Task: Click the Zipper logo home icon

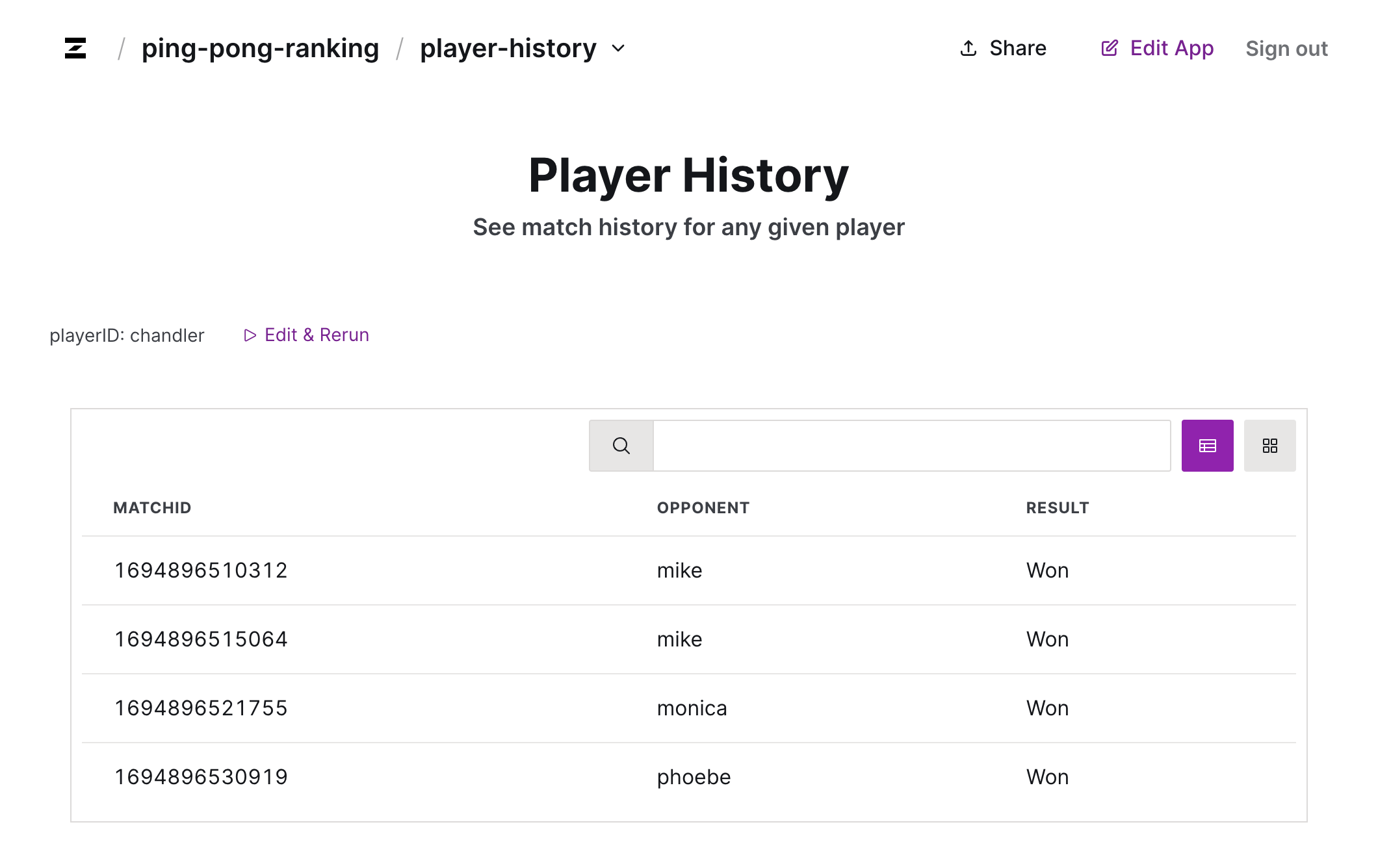Action: tap(75, 49)
